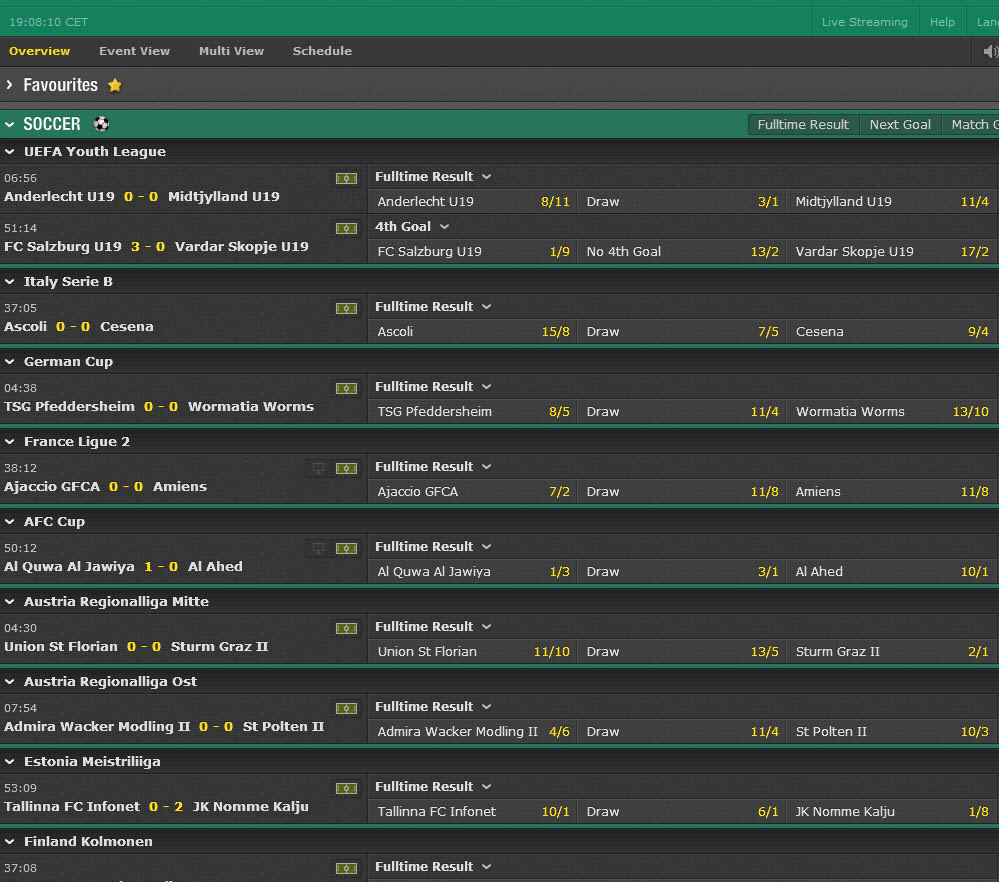Bet on Wormatia Worms at 13/10
This screenshot has height=882, width=999.
pos(891,411)
